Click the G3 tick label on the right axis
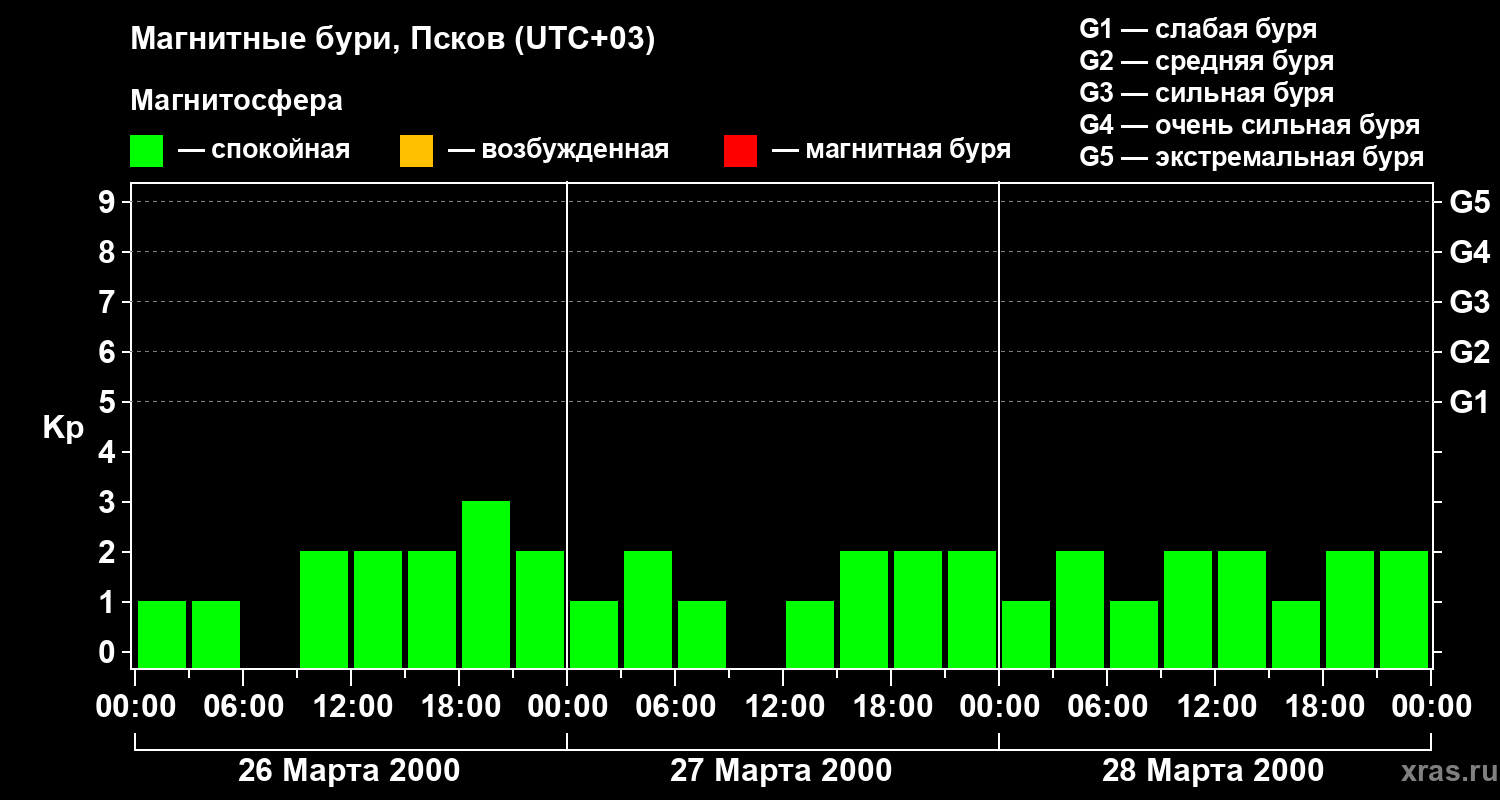This screenshot has width=1500, height=800. click(x=1470, y=302)
